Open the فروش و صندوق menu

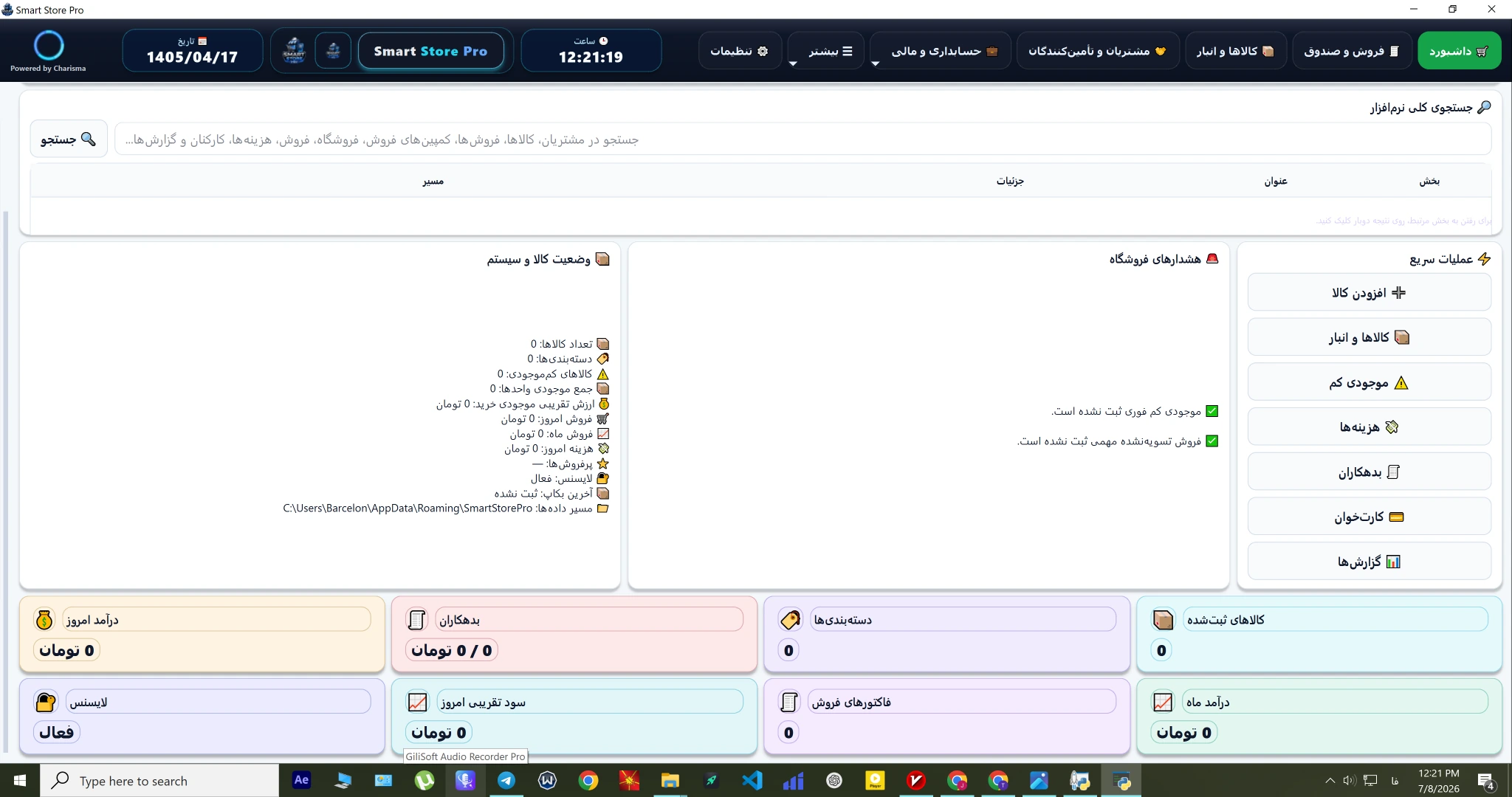click(1352, 51)
